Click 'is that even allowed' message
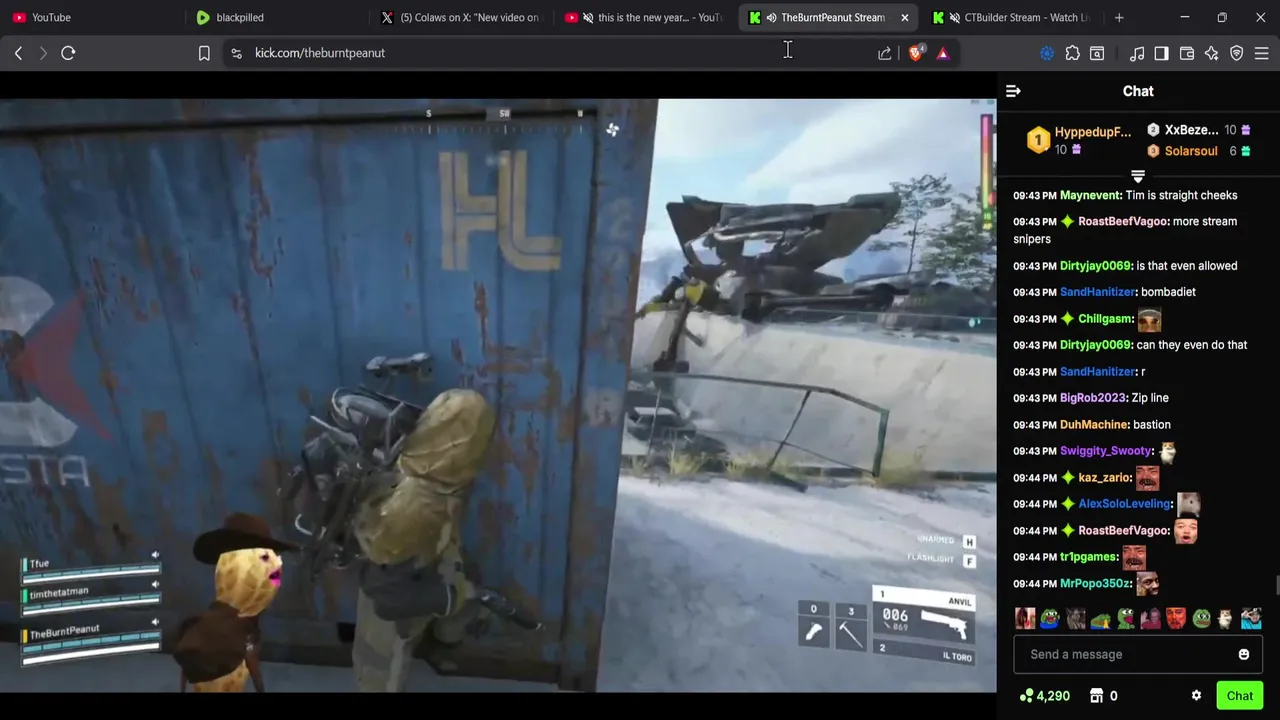This screenshot has width=1280, height=720. [x=1187, y=266]
